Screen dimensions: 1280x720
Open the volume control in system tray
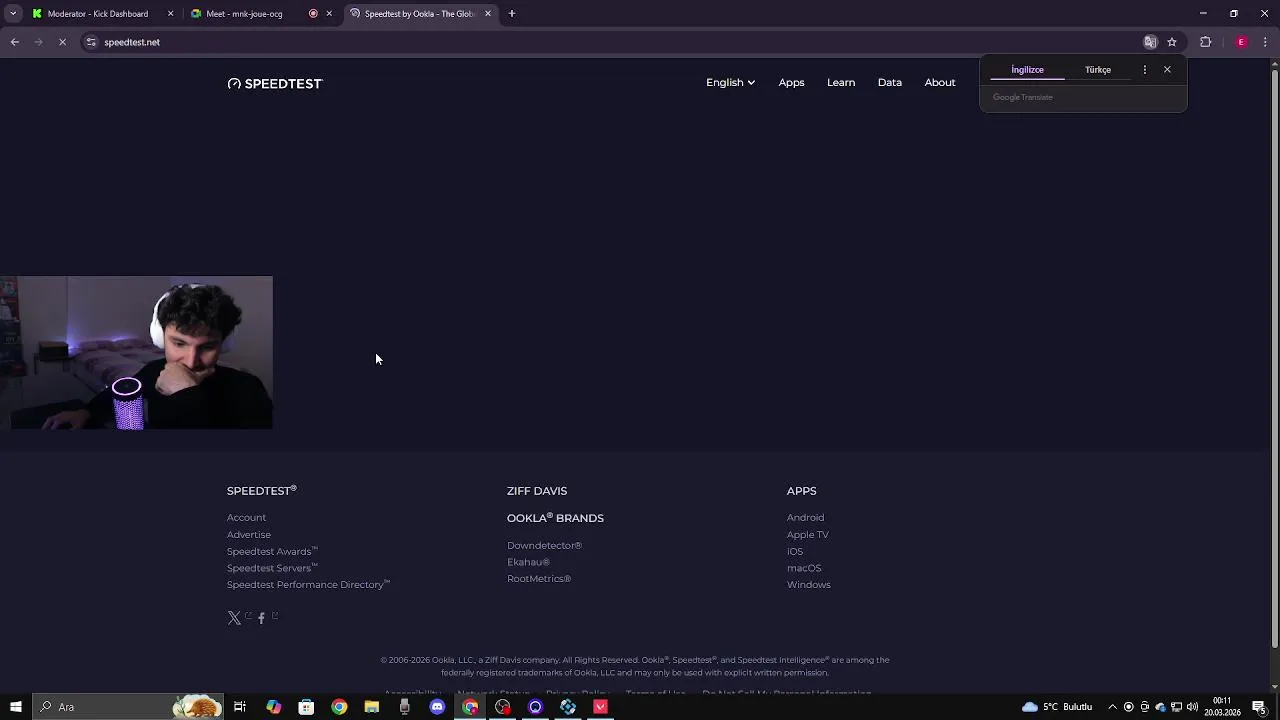pyautogui.click(x=1192, y=707)
